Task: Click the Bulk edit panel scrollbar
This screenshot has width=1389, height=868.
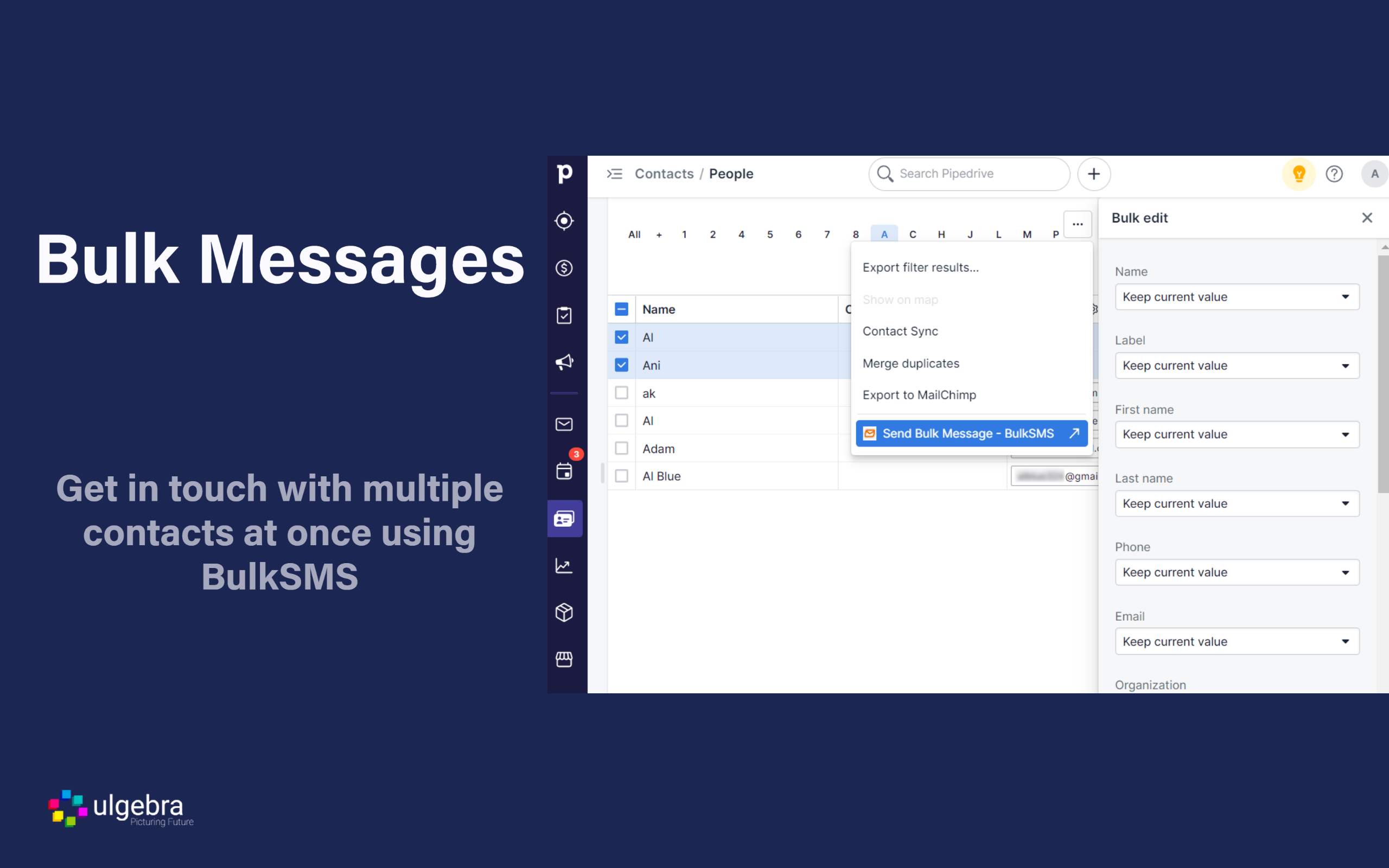Action: 1382,373
